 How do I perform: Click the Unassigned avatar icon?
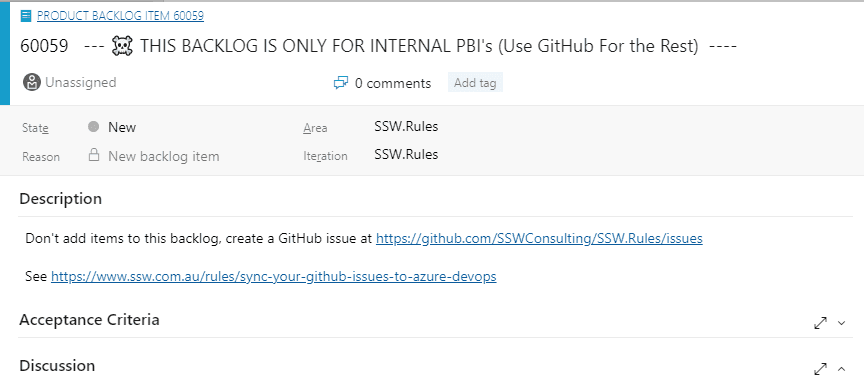click(x=32, y=83)
